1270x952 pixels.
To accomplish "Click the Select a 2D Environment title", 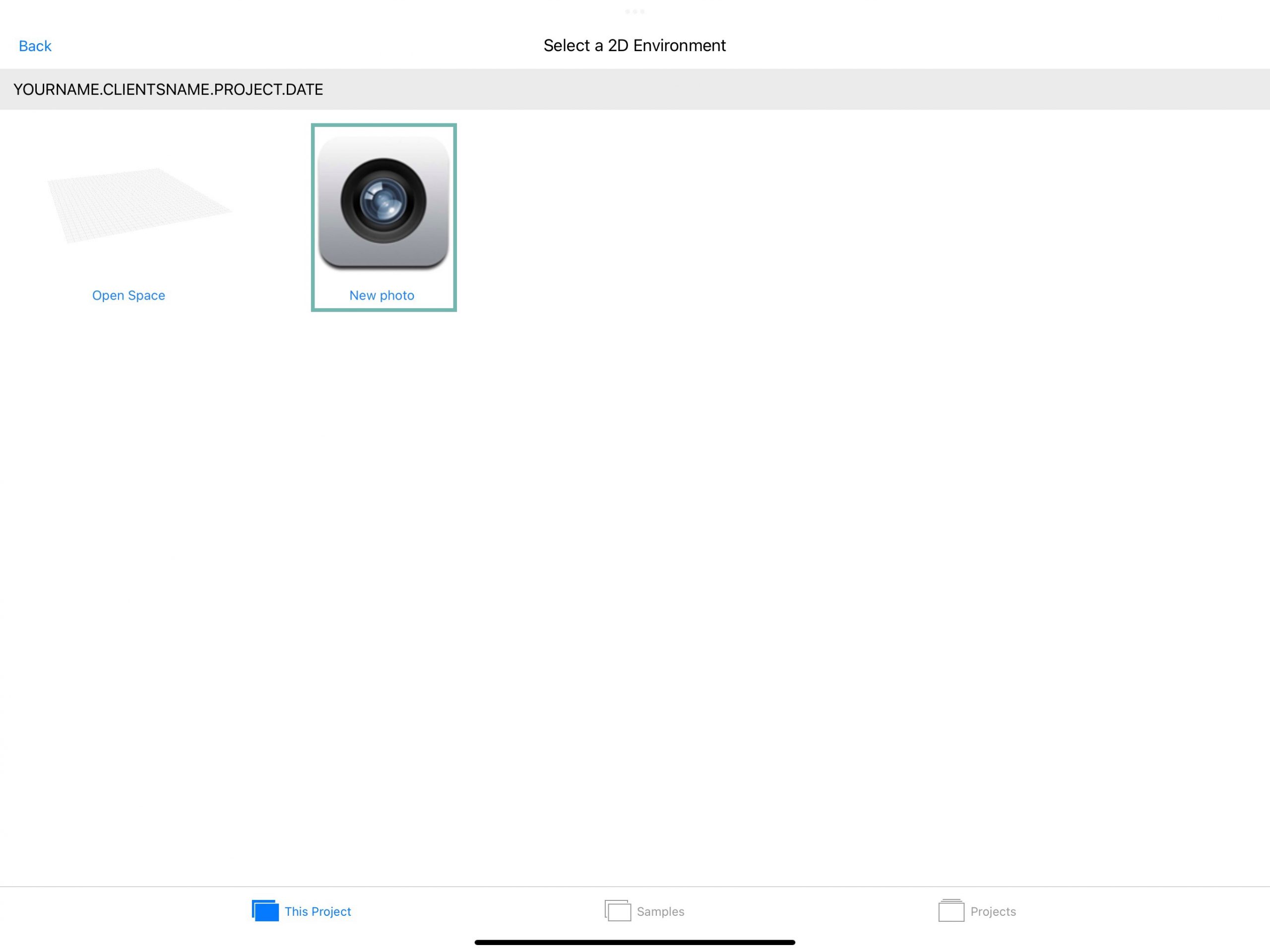I will 635,45.
